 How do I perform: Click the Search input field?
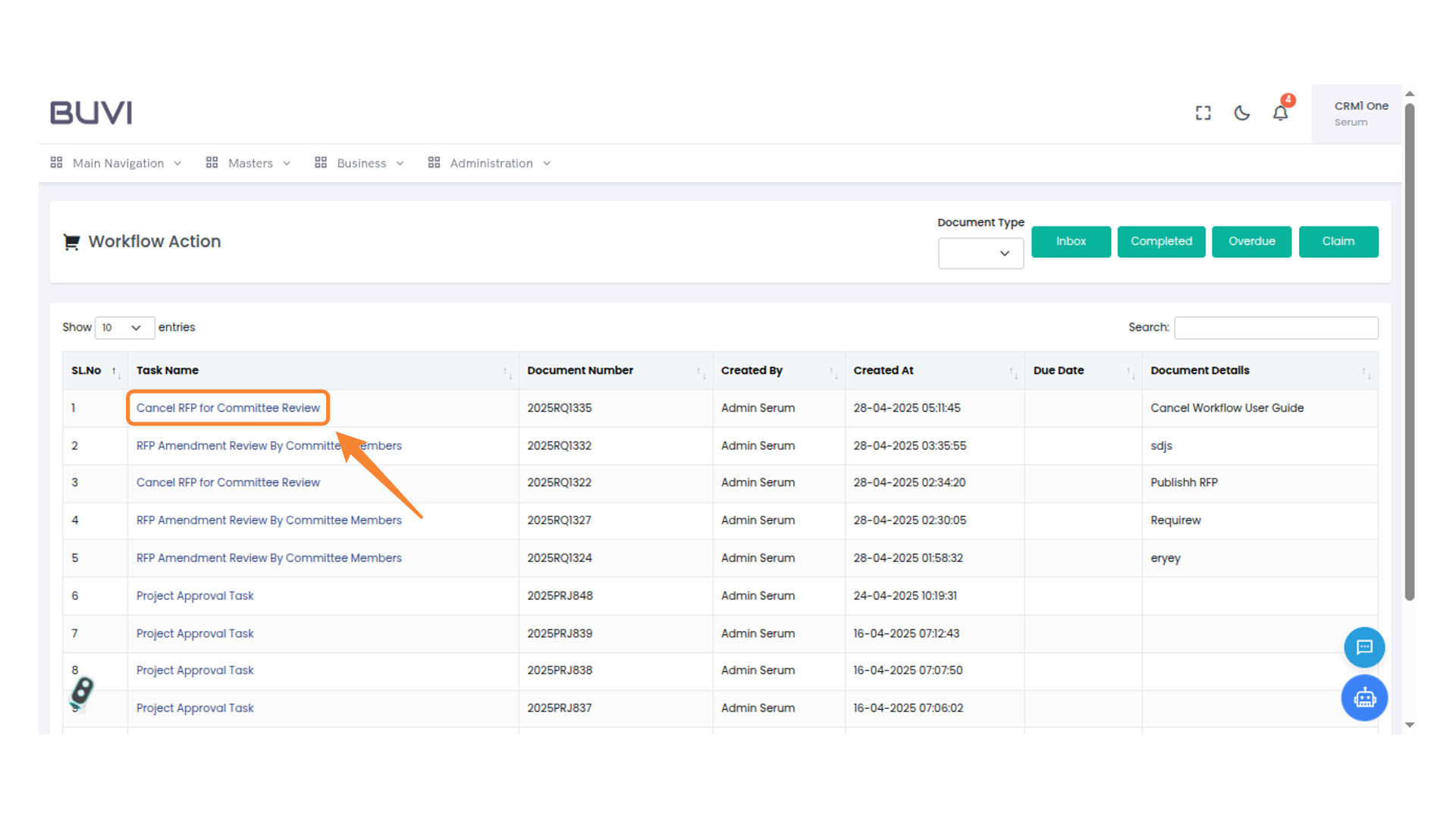[x=1276, y=328]
